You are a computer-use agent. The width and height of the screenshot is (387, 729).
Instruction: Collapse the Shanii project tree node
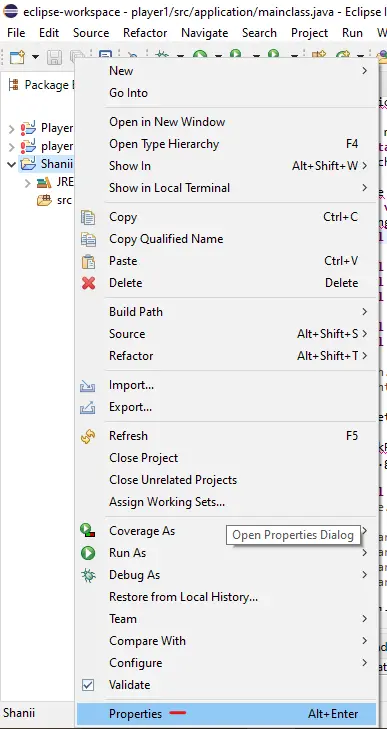12,164
